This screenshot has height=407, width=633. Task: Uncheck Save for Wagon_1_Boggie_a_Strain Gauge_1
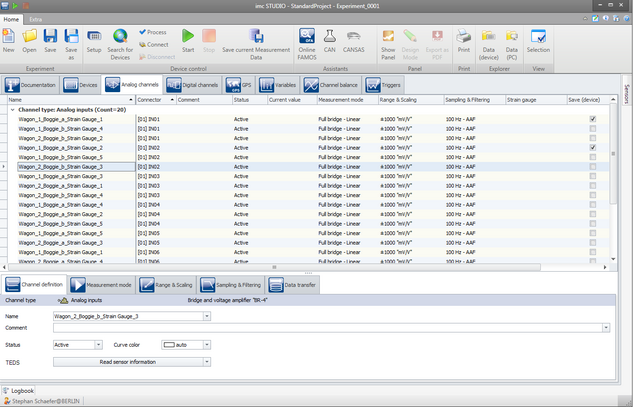[593, 119]
